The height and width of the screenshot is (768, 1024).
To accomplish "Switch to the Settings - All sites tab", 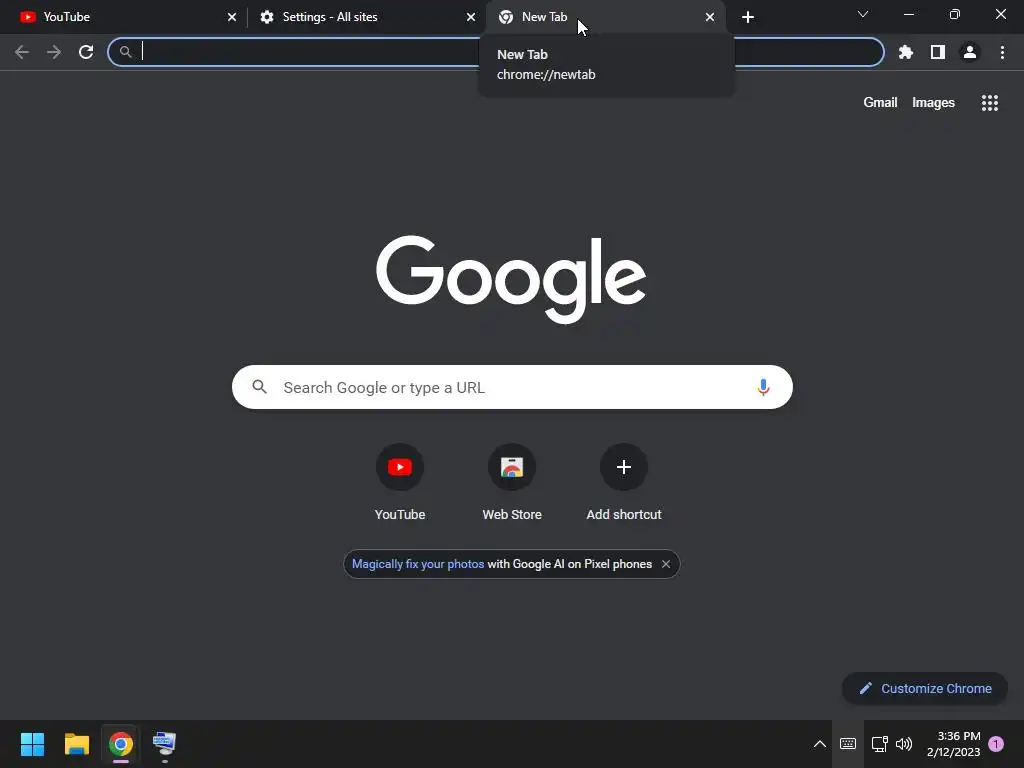I will pos(366,17).
